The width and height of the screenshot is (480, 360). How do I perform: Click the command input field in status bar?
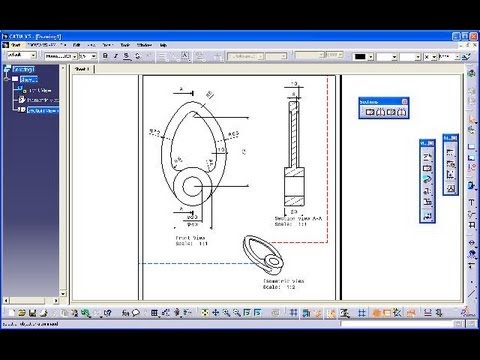[397, 324]
